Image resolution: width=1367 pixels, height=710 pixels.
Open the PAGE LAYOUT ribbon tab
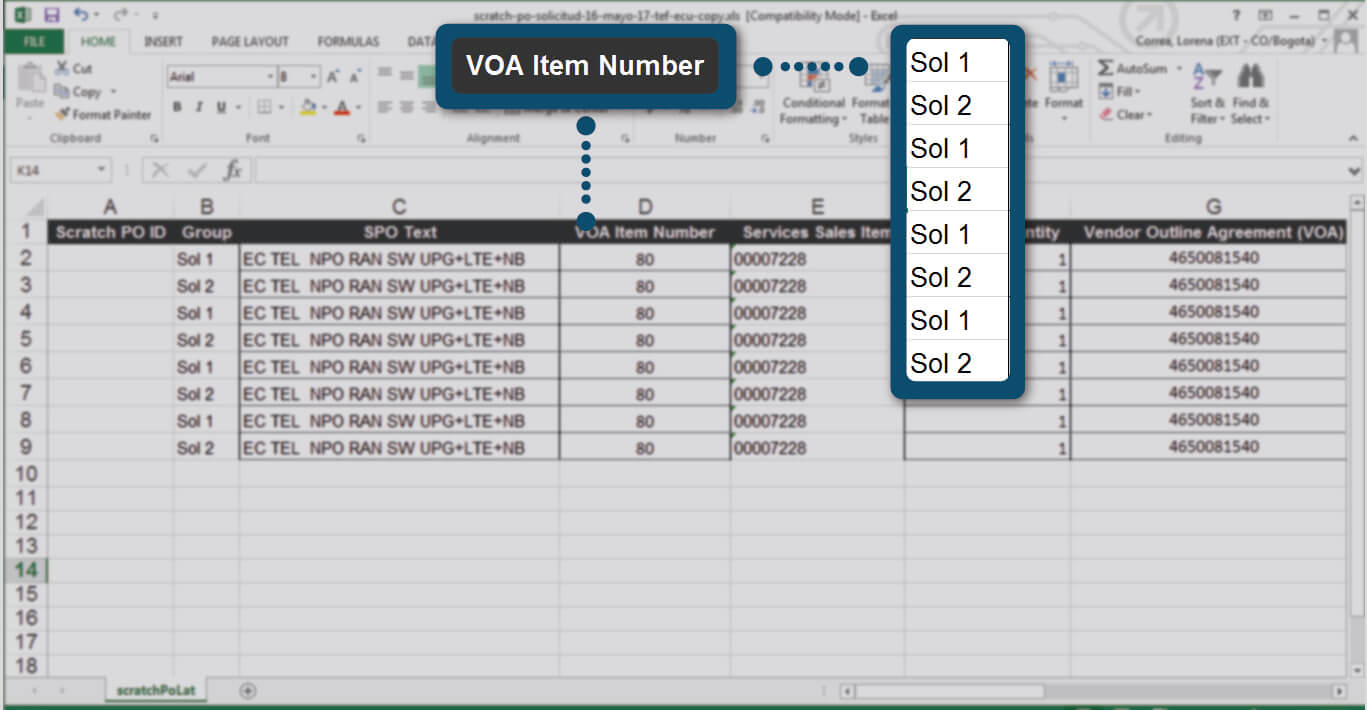pyautogui.click(x=250, y=42)
